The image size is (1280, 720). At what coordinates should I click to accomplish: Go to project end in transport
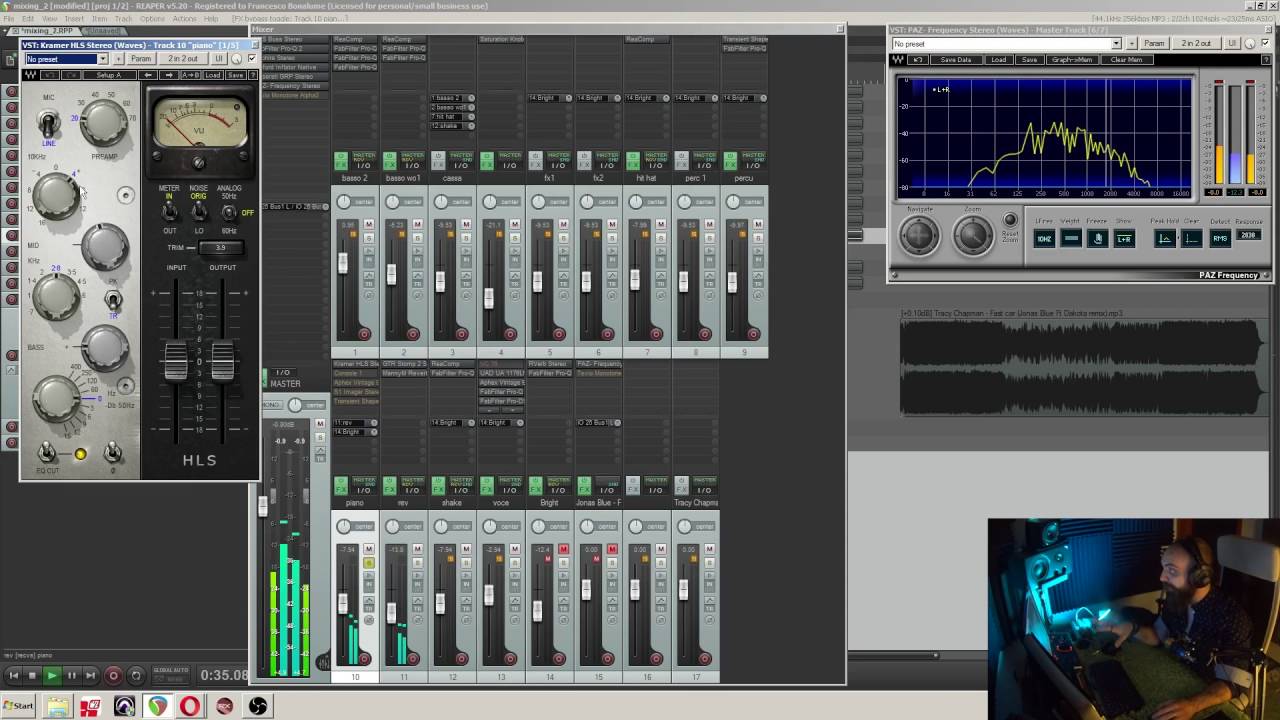tap(90, 676)
